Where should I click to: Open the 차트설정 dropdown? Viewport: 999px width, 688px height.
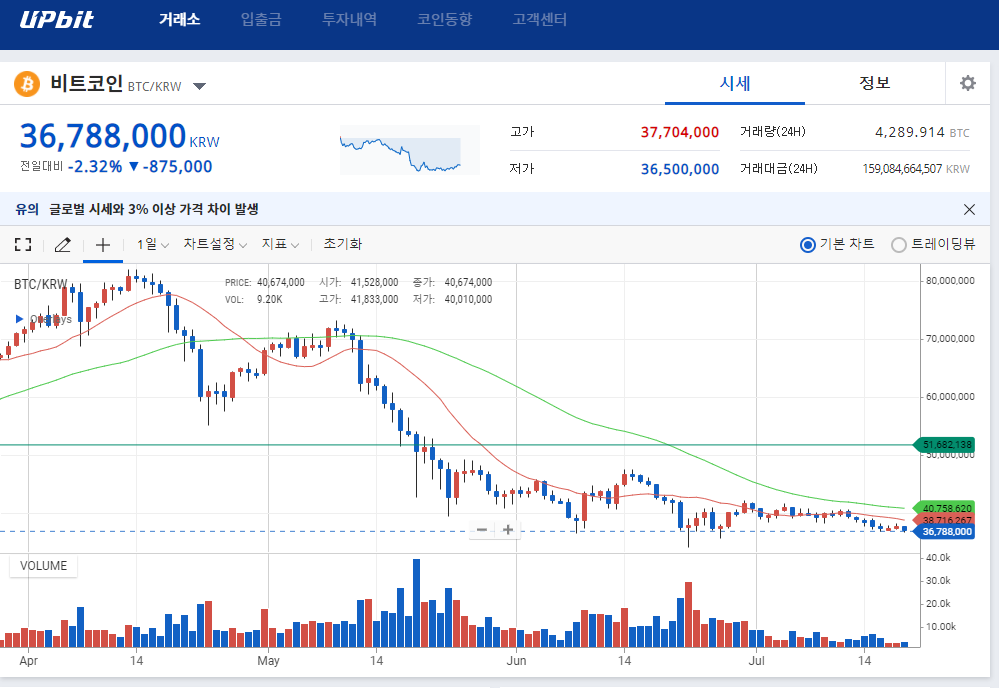pyautogui.click(x=215, y=244)
